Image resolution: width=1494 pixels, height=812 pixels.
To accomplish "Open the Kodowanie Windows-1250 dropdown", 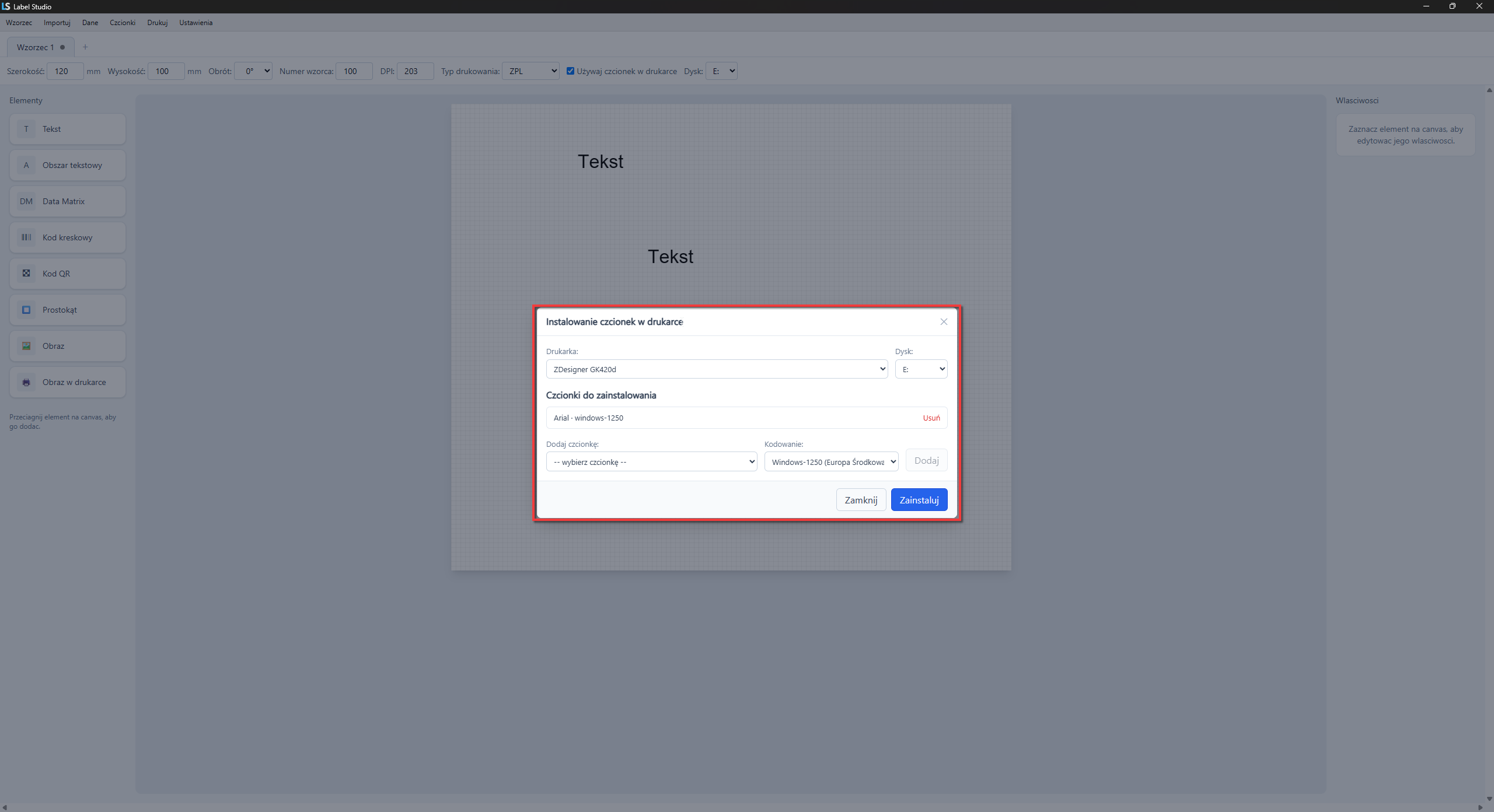I will click(x=831, y=462).
